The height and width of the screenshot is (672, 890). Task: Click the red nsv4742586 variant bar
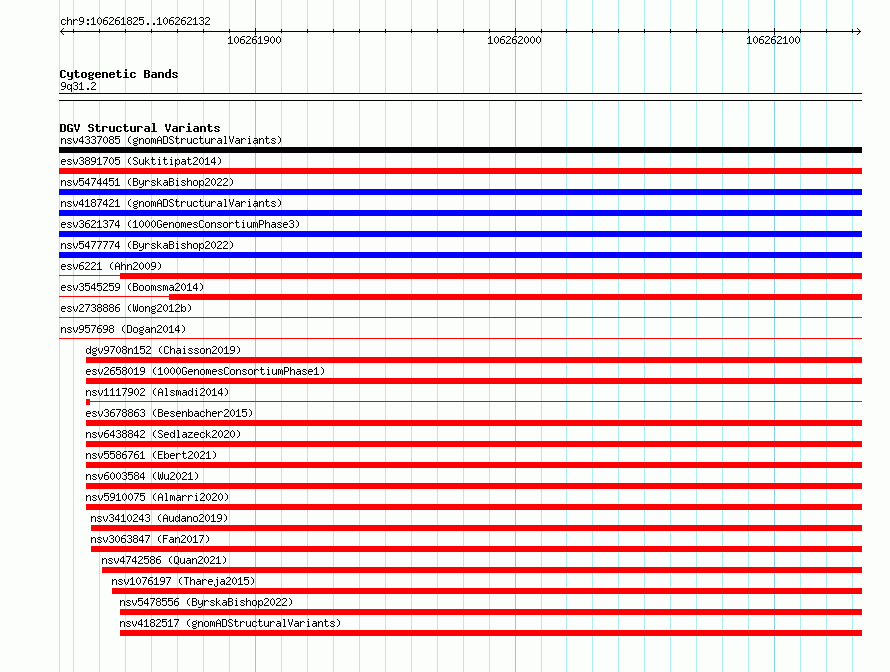click(x=482, y=570)
